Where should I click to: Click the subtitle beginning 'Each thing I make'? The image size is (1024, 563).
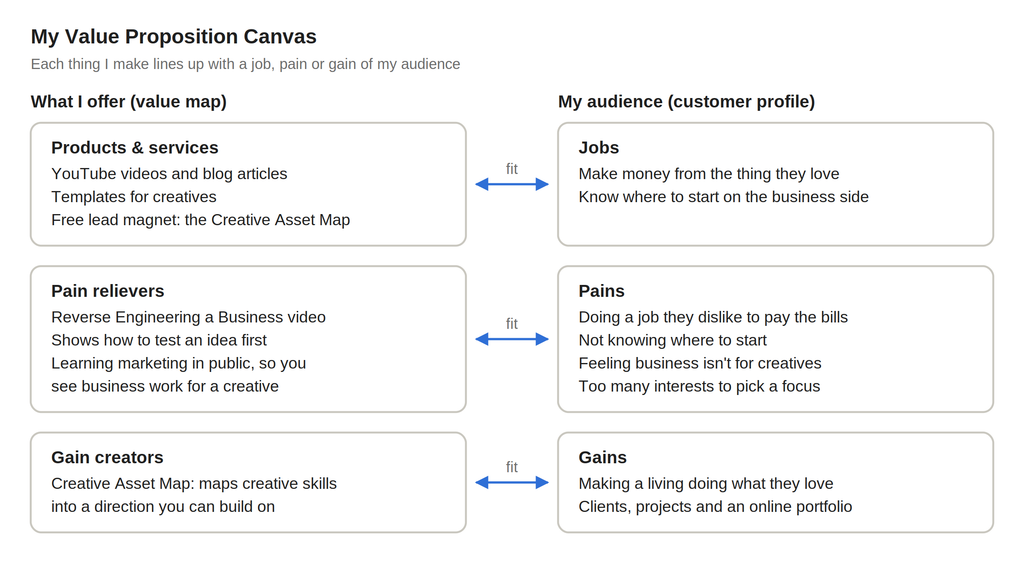click(246, 64)
